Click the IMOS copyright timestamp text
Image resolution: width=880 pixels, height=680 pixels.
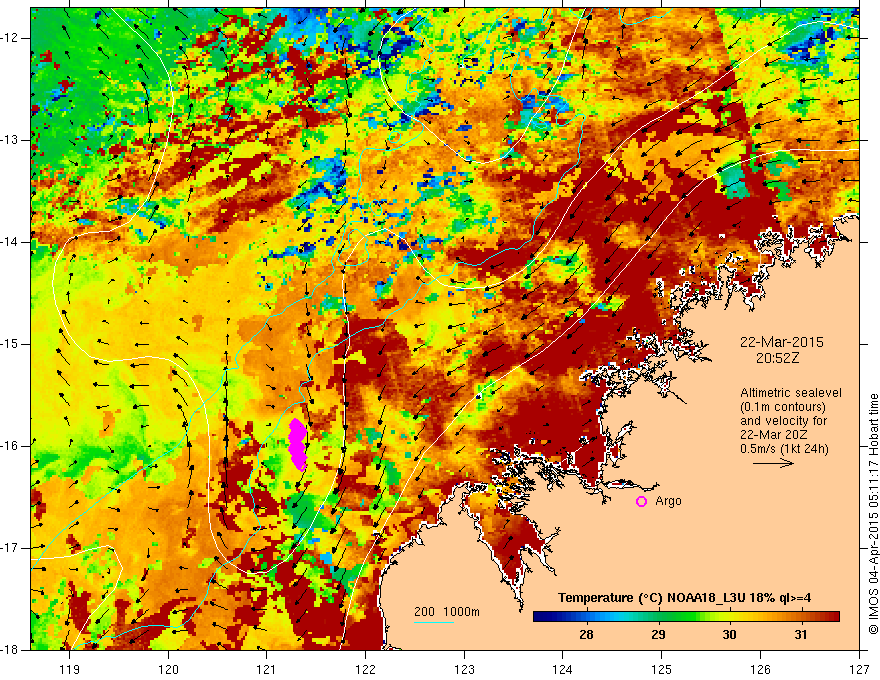(873, 513)
